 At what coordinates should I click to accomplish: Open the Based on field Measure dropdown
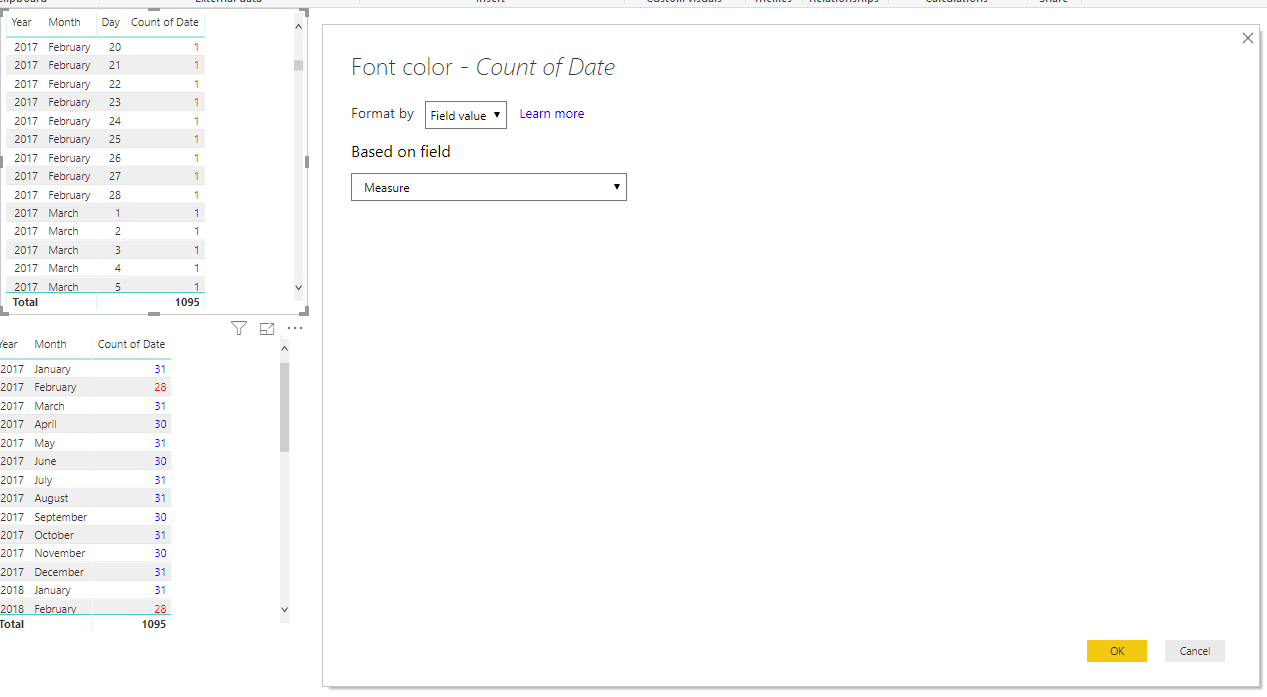[x=489, y=187]
